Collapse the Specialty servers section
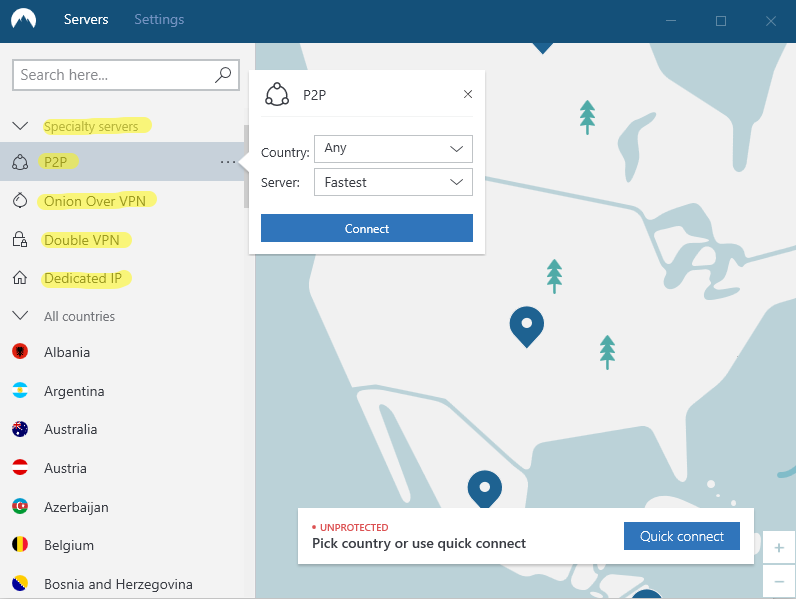The height and width of the screenshot is (599, 796). [x=20, y=125]
